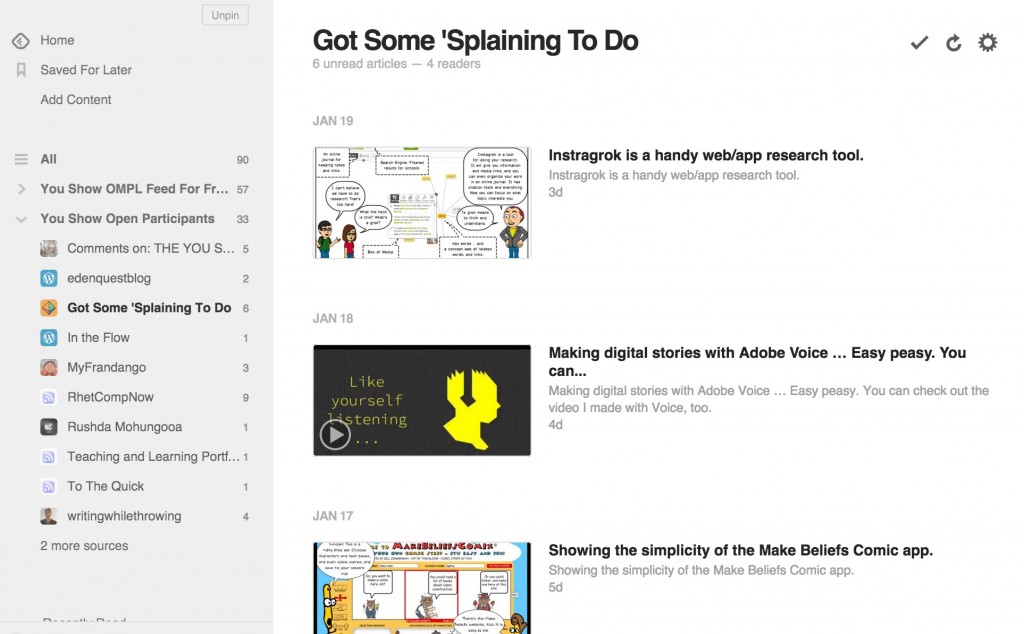Refresh the feed with the reload icon
The image size is (1024, 634).
point(953,43)
